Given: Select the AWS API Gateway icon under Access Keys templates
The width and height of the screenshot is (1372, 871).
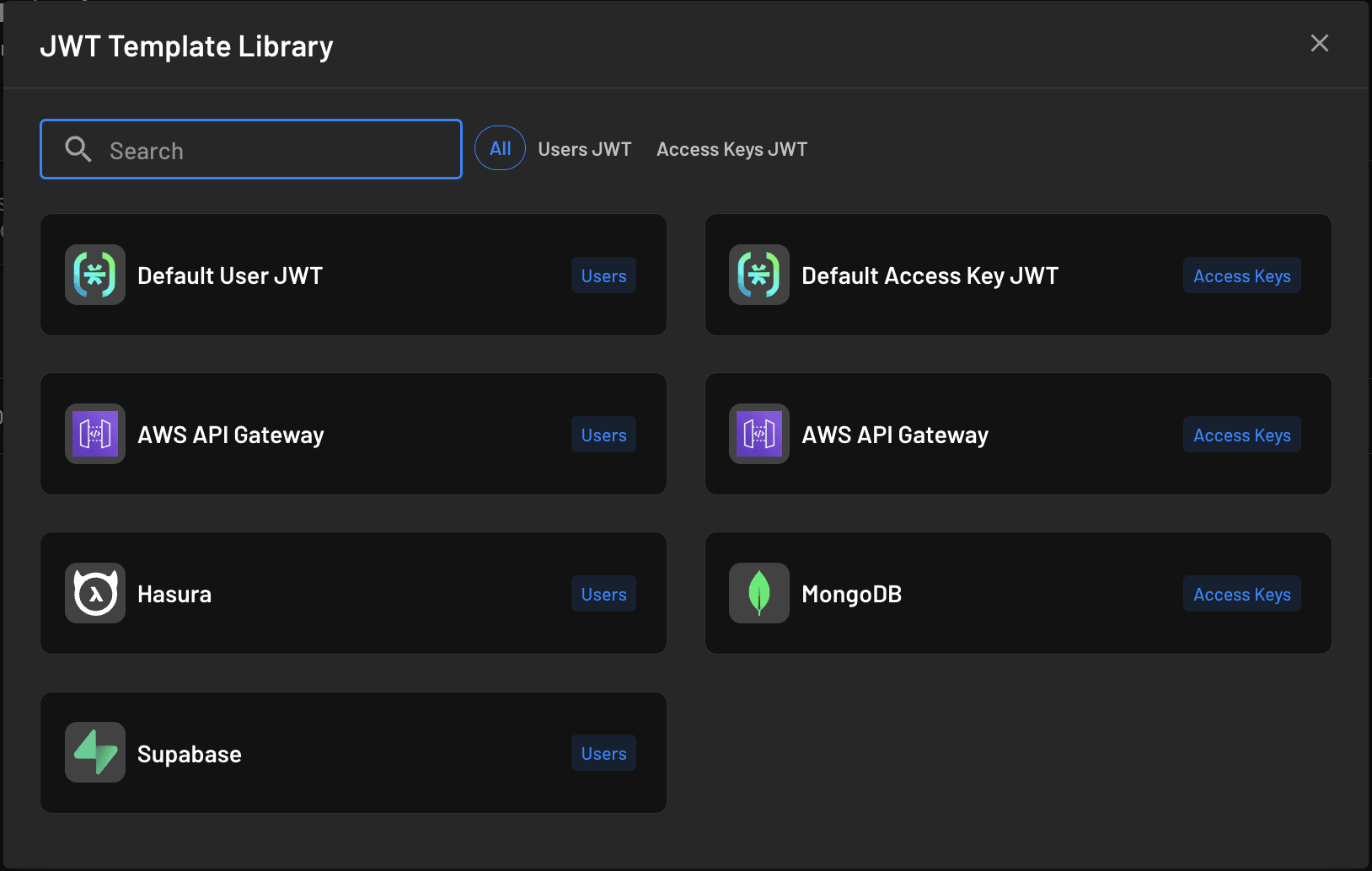Looking at the screenshot, I should (x=758, y=434).
